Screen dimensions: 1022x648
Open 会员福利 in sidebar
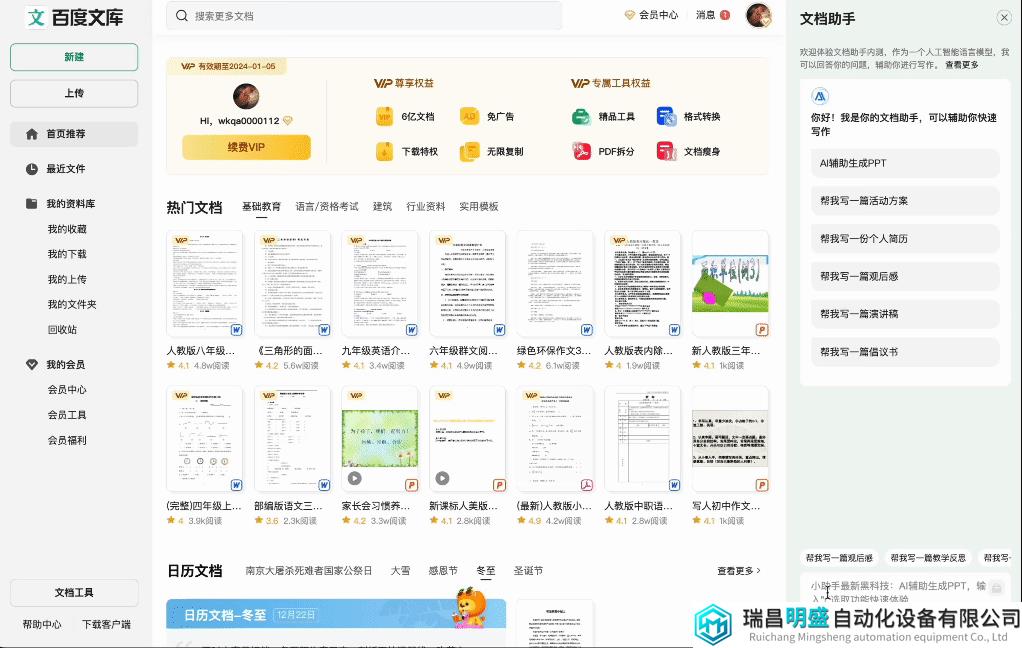pyautogui.click(x=66, y=440)
